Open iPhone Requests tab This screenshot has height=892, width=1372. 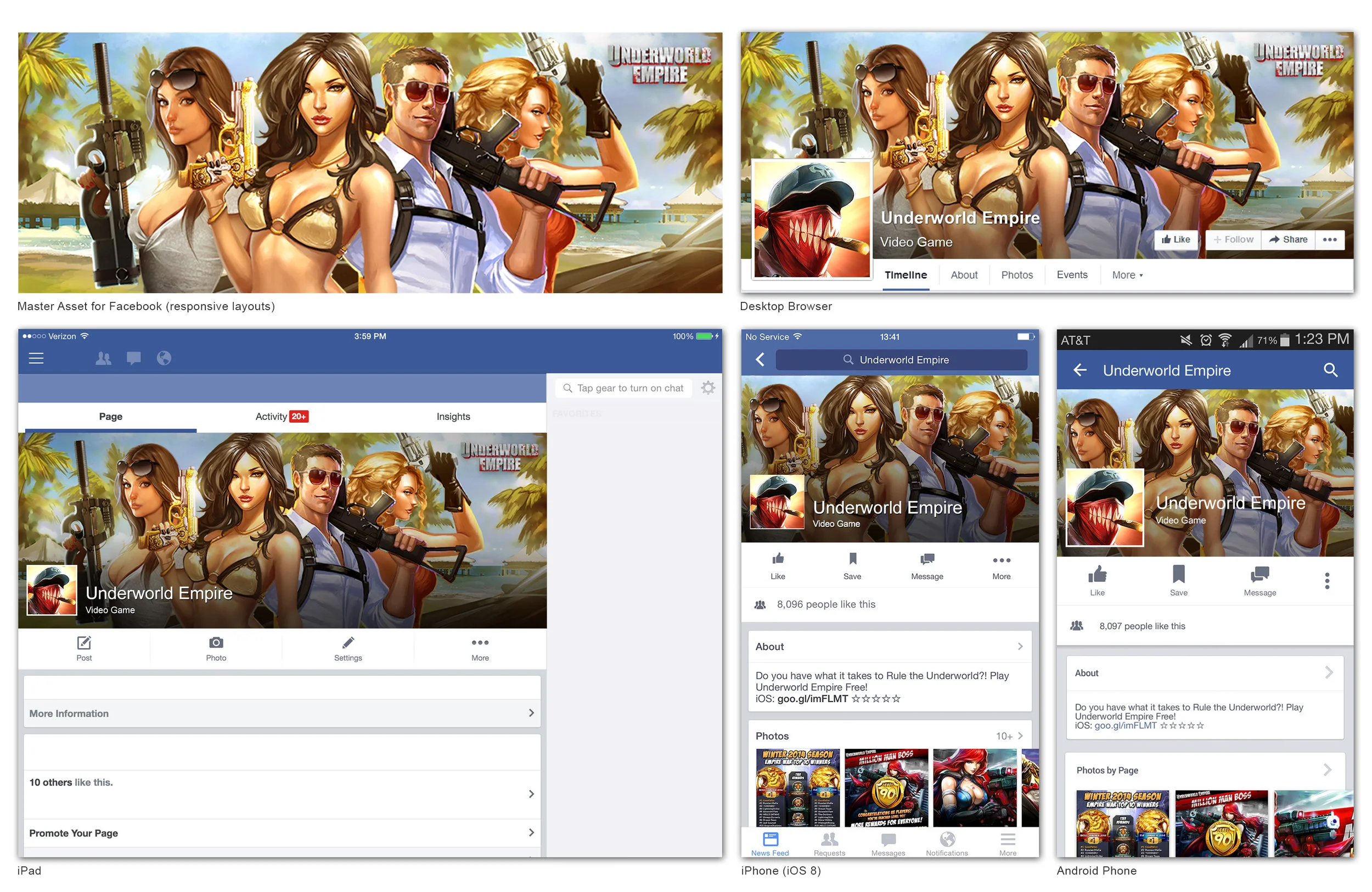click(x=830, y=845)
